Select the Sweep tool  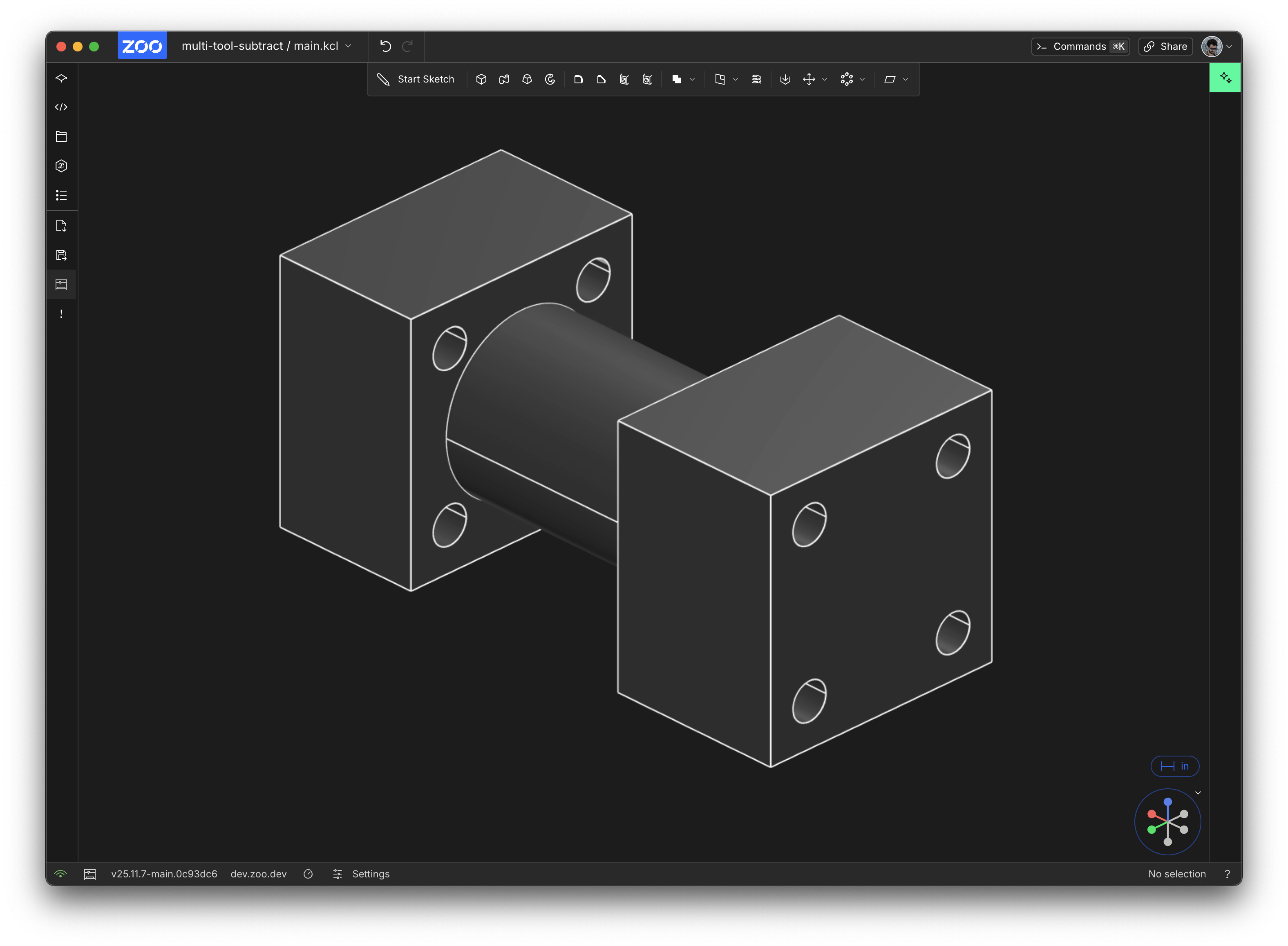[x=504, y=79]
